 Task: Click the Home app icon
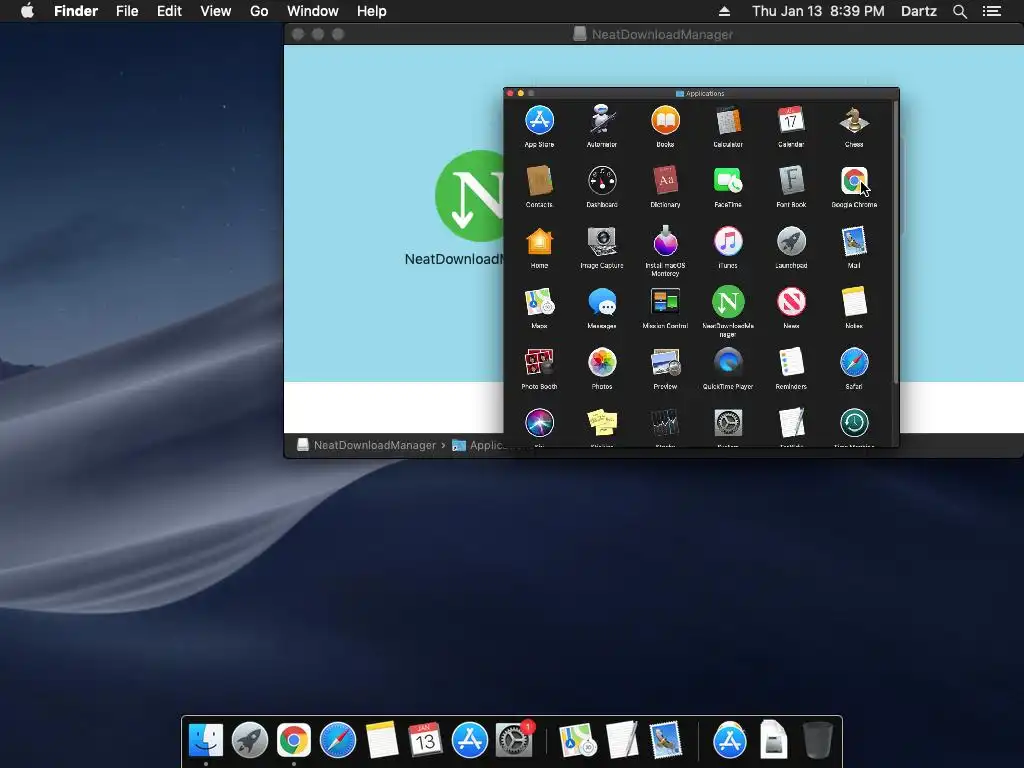point(539,242)
